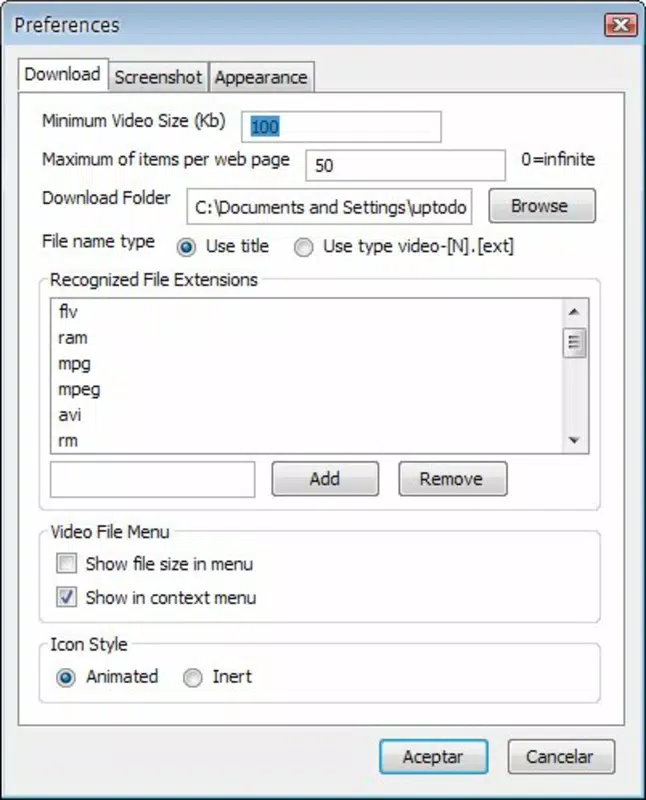
Task: Enable Show file size in menu
Action: pyautogui.click(x=67, y=564)
